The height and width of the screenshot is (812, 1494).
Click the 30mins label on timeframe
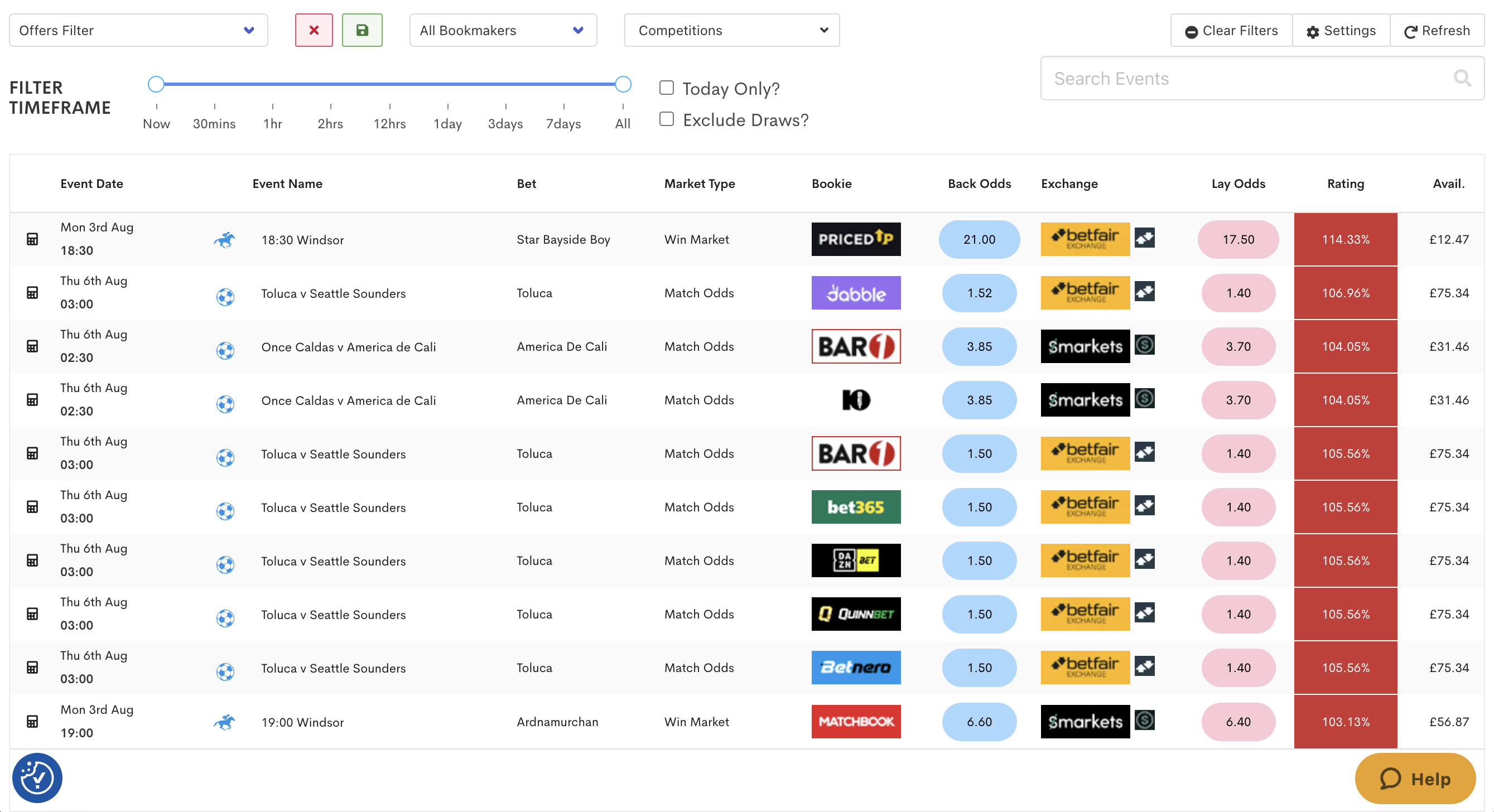[x=214, y=124]
